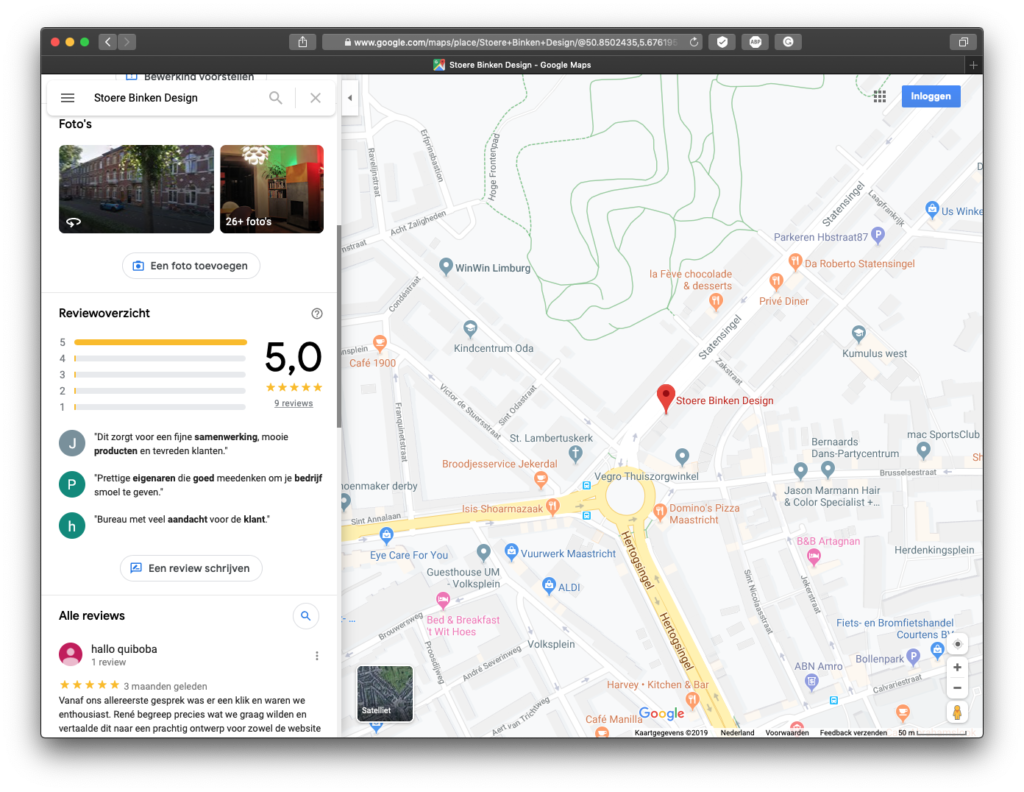The image size is (1024, 792).
Task: Click the Vegro Thuiszorgwinkel marker
Action: point(682,456)
